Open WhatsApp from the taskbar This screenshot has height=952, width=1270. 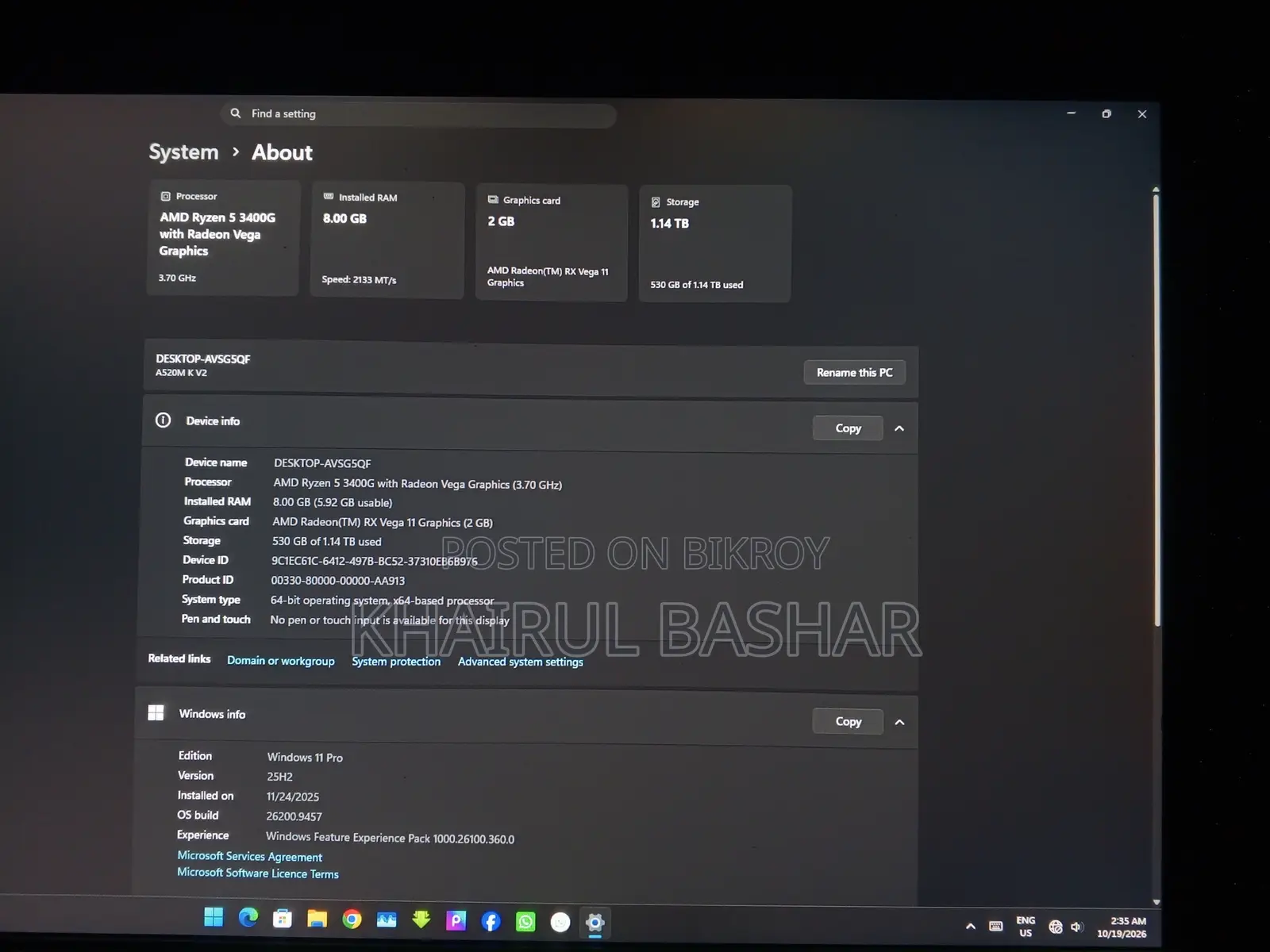[x=525, y=922]
